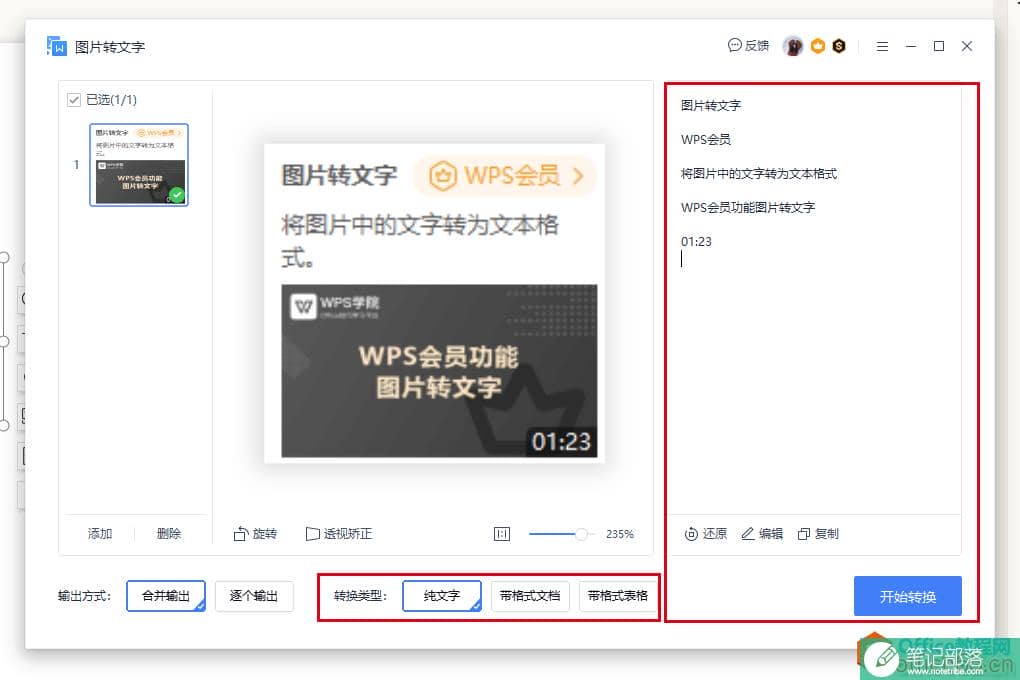Open the hamburger menu in title bar
Image resolution: width=1020 pixels, height=680 pixels.
tap(882, 46)
